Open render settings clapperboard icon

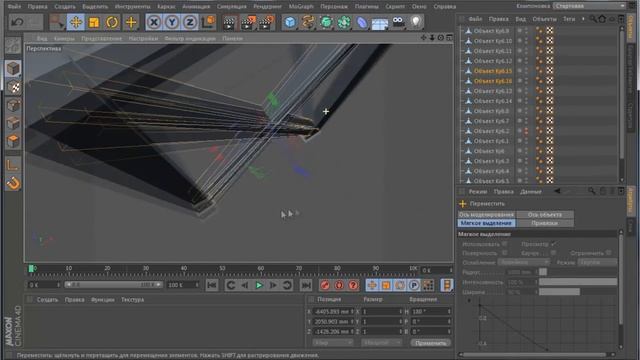pos(266,22)
